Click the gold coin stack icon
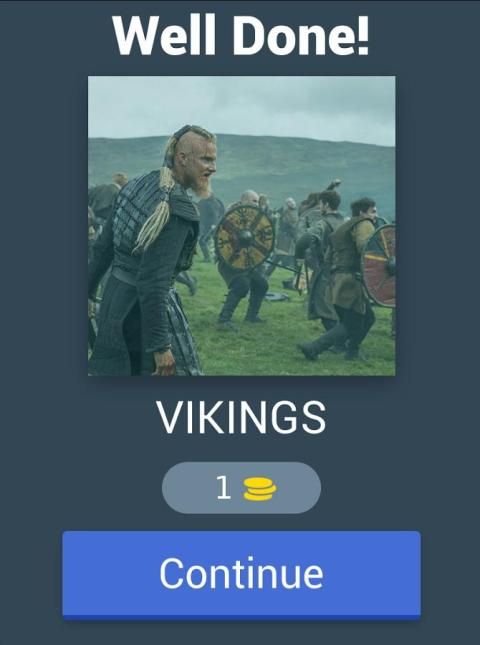Screen dimensions: 480x645 pyautogui.click(x=260, y=489)
